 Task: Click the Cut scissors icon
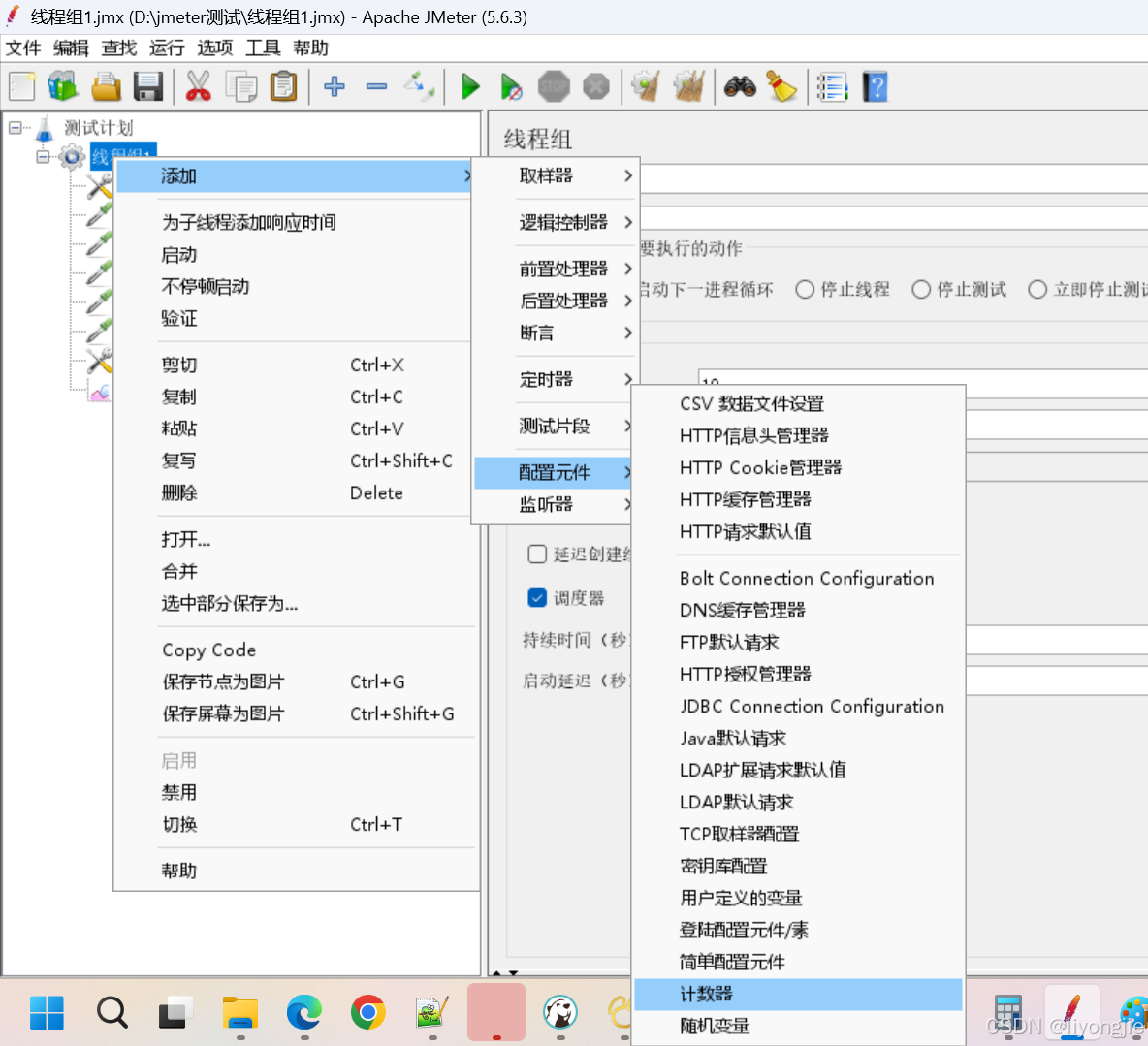(x=198, y=86)
